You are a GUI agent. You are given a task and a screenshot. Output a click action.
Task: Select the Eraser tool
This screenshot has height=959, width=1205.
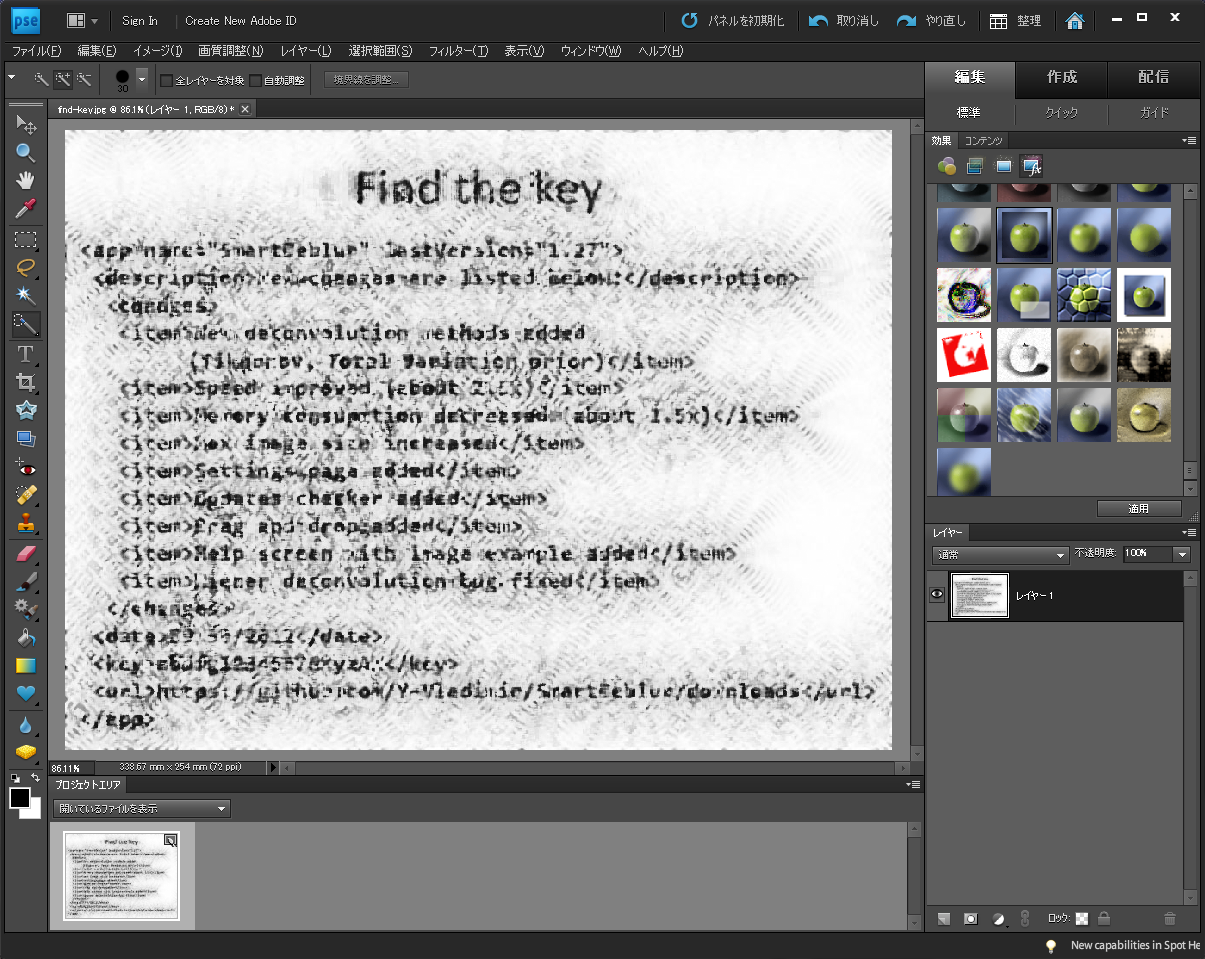click(26, 553)
